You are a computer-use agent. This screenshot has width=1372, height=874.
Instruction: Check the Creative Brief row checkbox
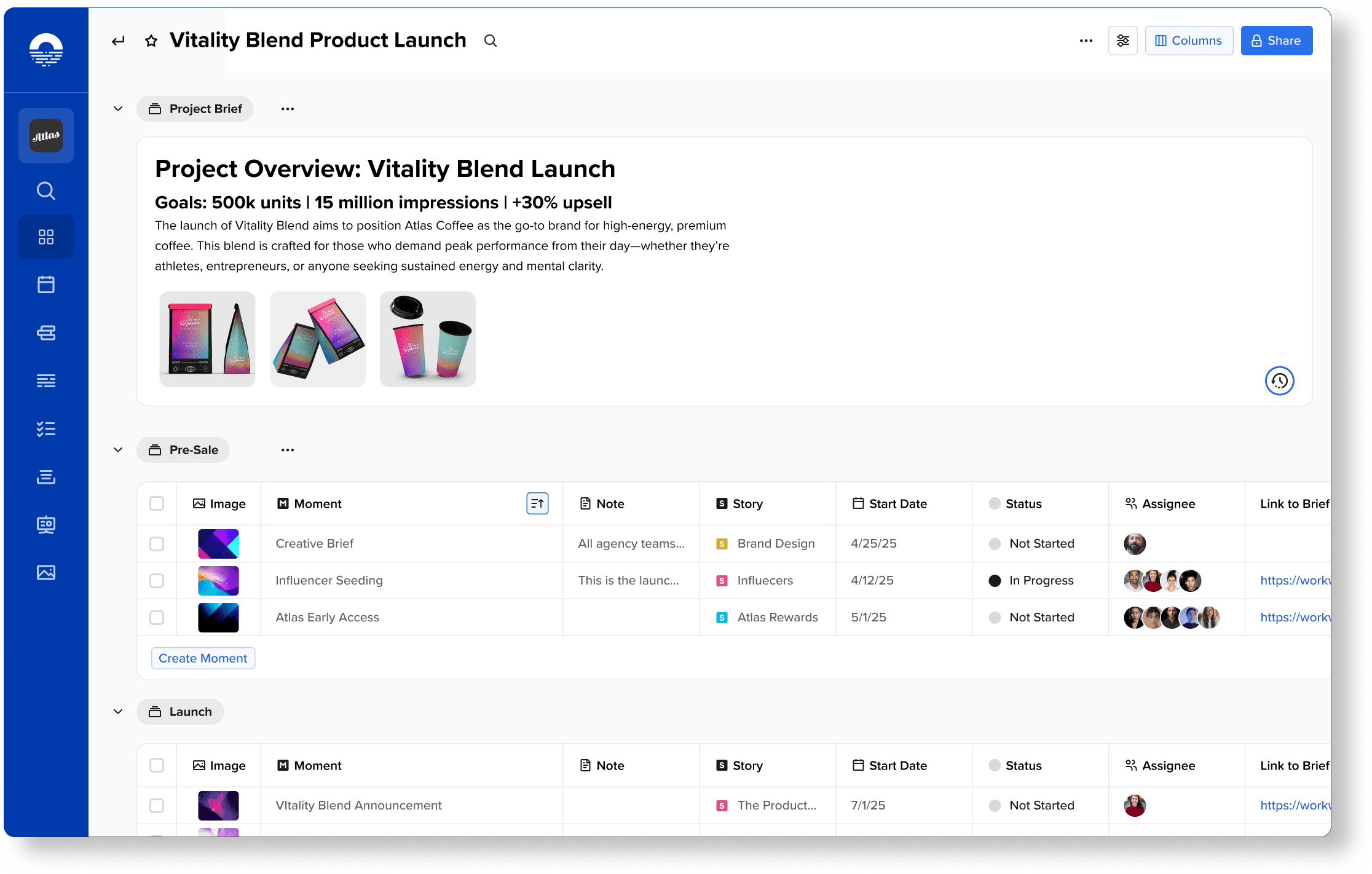pos(157,544)
